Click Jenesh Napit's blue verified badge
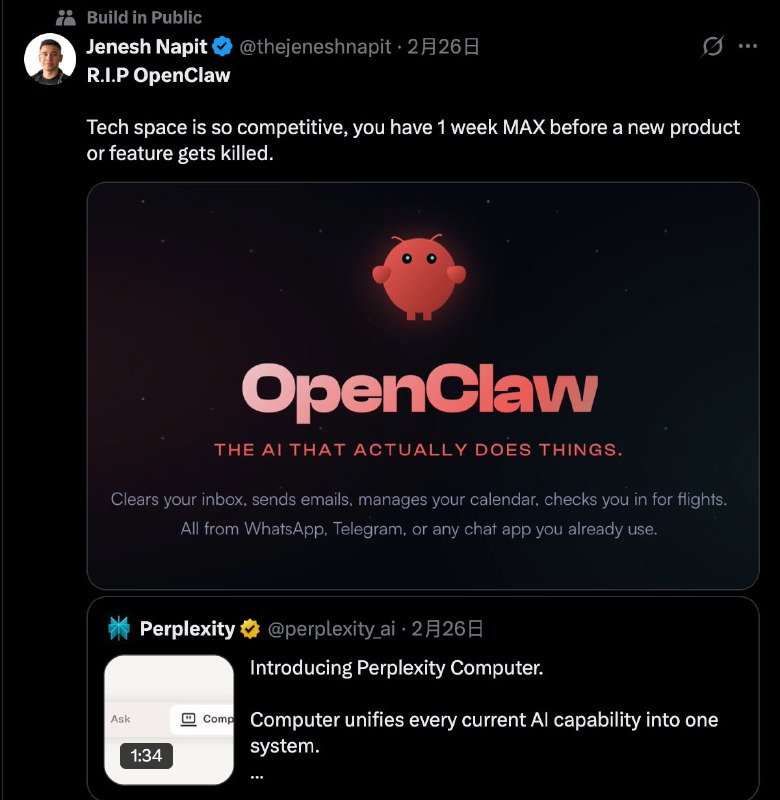The height and width of the screenshot is (800, 780). click(x=222, y=47)
